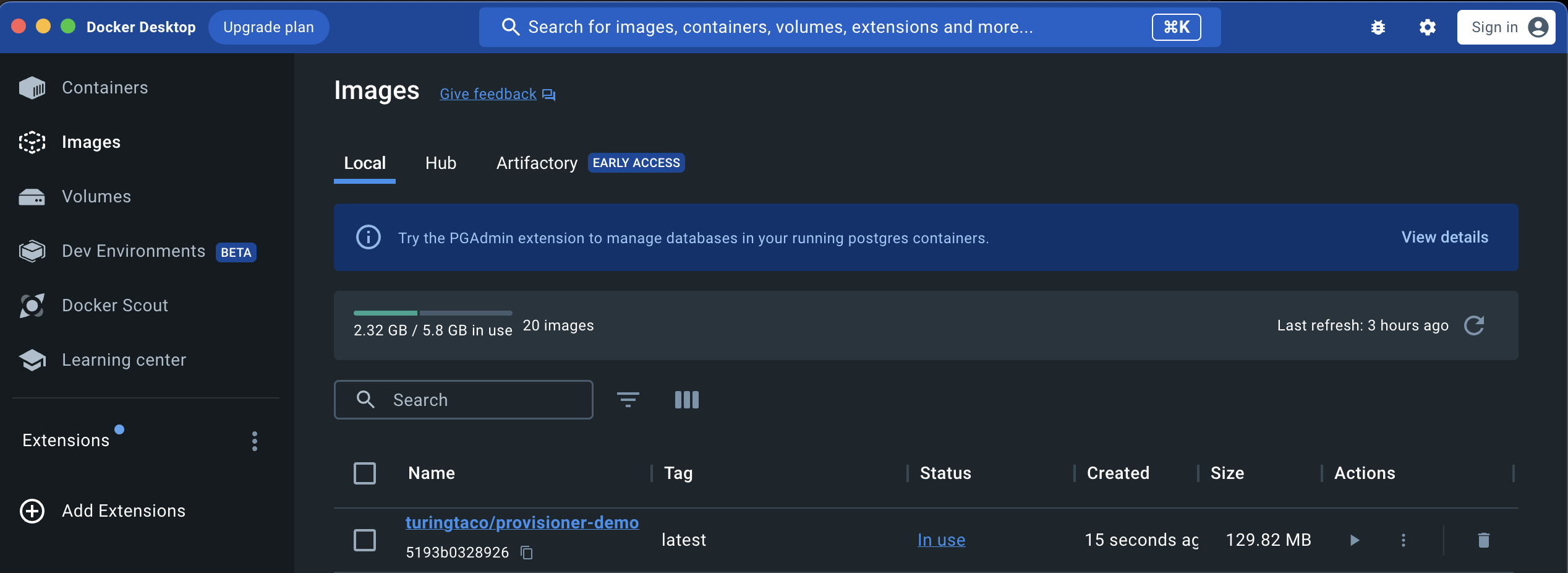Open Volumes via its drive icon
Viewport: 1568px width, 573px height.
32,197
